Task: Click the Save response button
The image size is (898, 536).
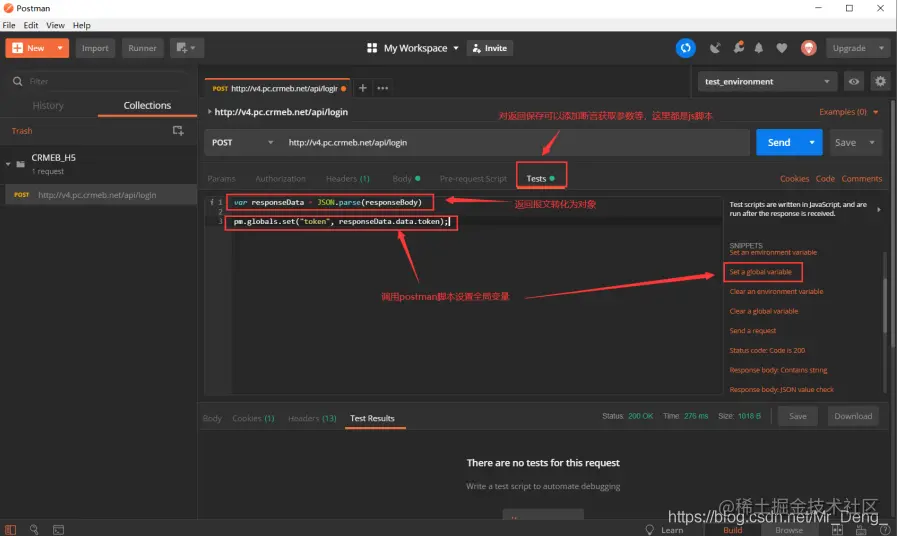Action: coord(797,416)
